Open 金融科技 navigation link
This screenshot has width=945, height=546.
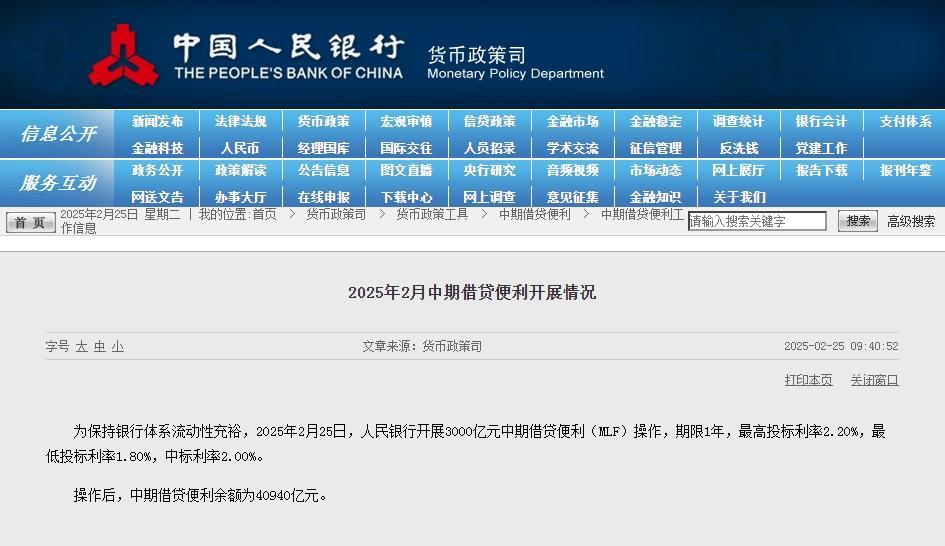point(157,148)
